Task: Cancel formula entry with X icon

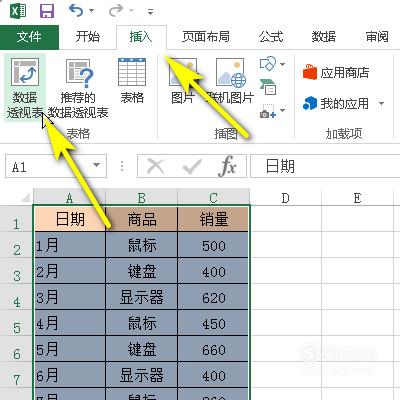Action: 156,166
